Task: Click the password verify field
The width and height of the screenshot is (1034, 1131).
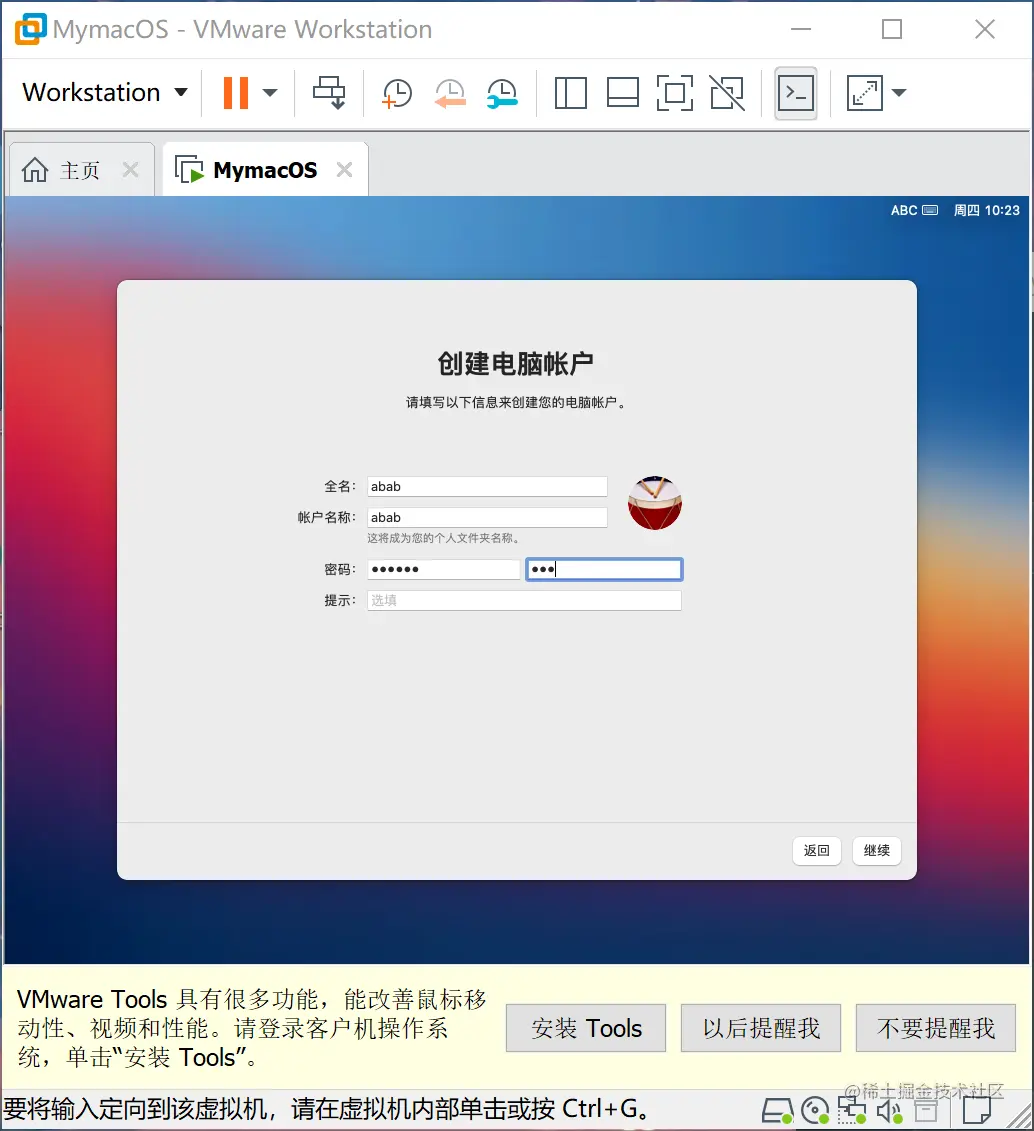Action: (604, 569)
